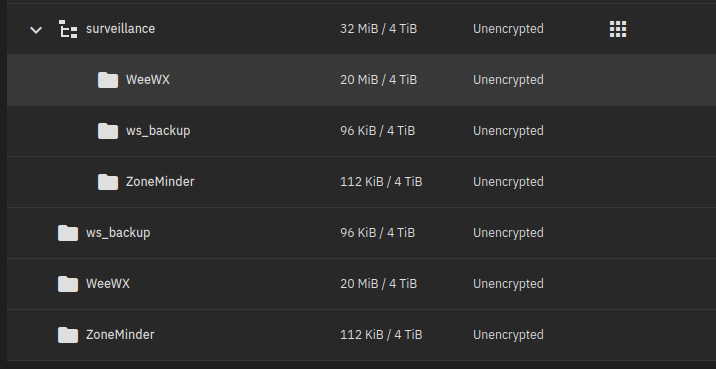Click the top-level ZoneMinder folder icon
This screenshot has width=716, height=369.
(68, 335)
